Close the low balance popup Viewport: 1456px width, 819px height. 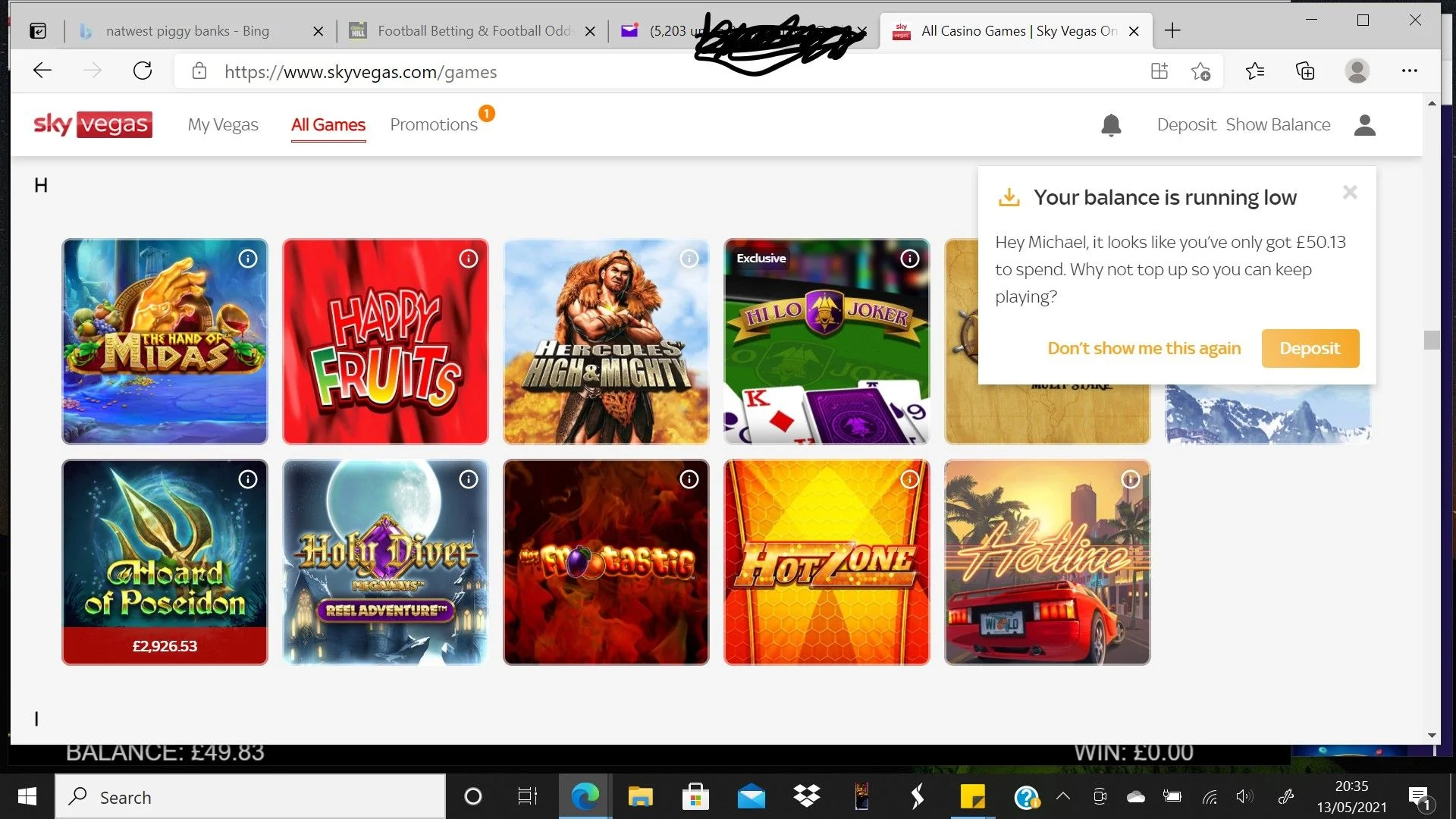tap(1350, 193)
